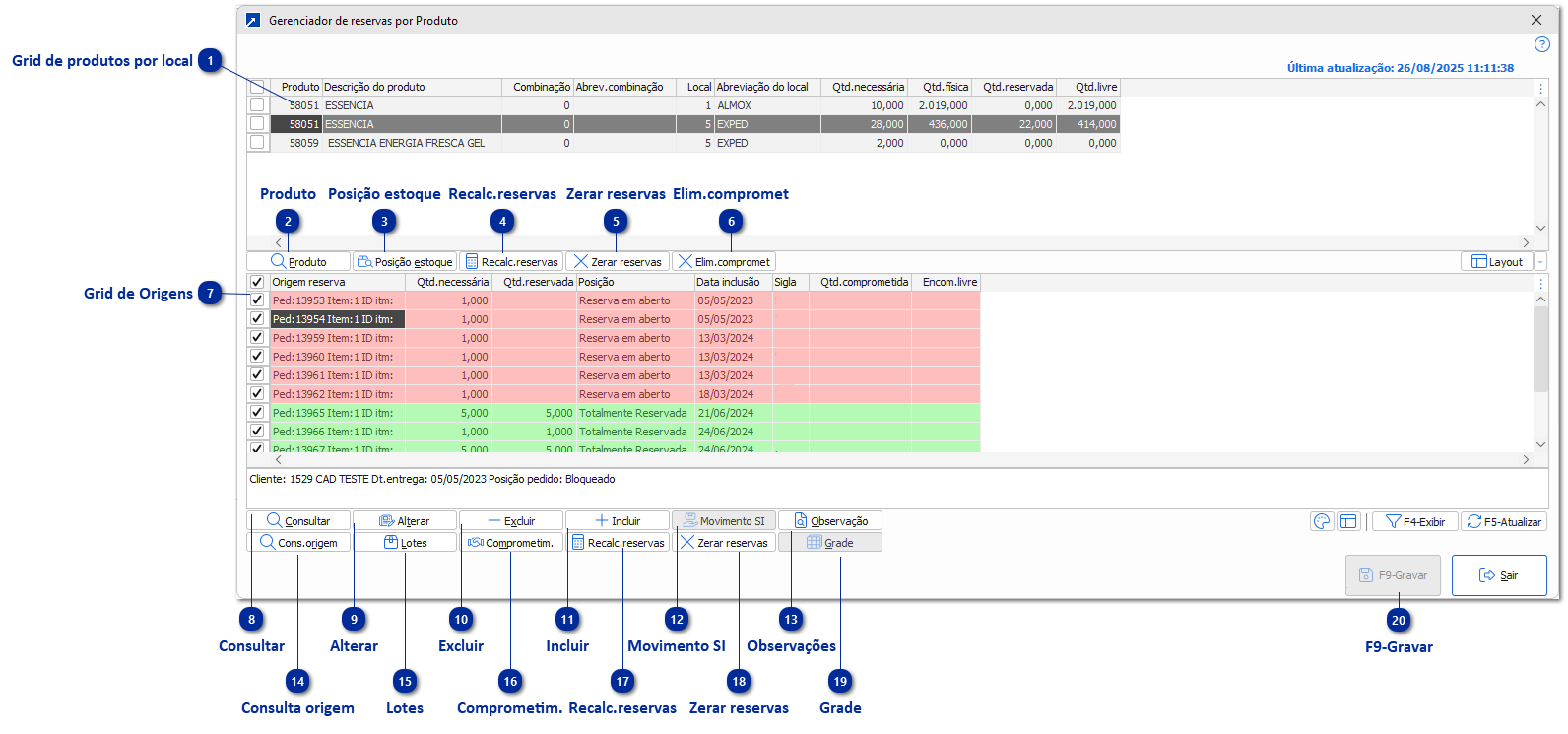Screen dimensions: 1568x734
Task: Click the F4-Exibir filter button
Action: [1414, 522]
